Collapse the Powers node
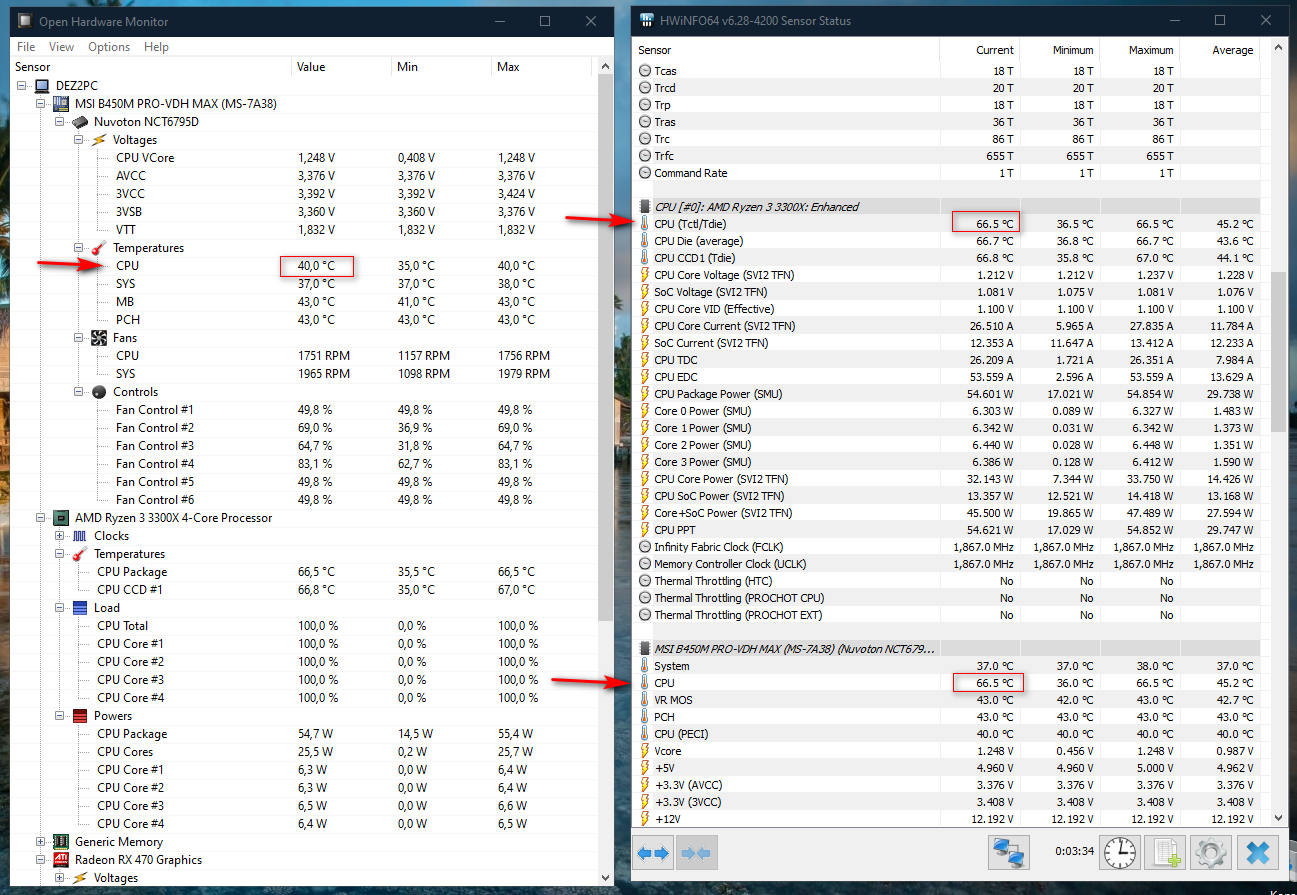The width and height of the screenshot is (1297, 895). pos(60,716)
